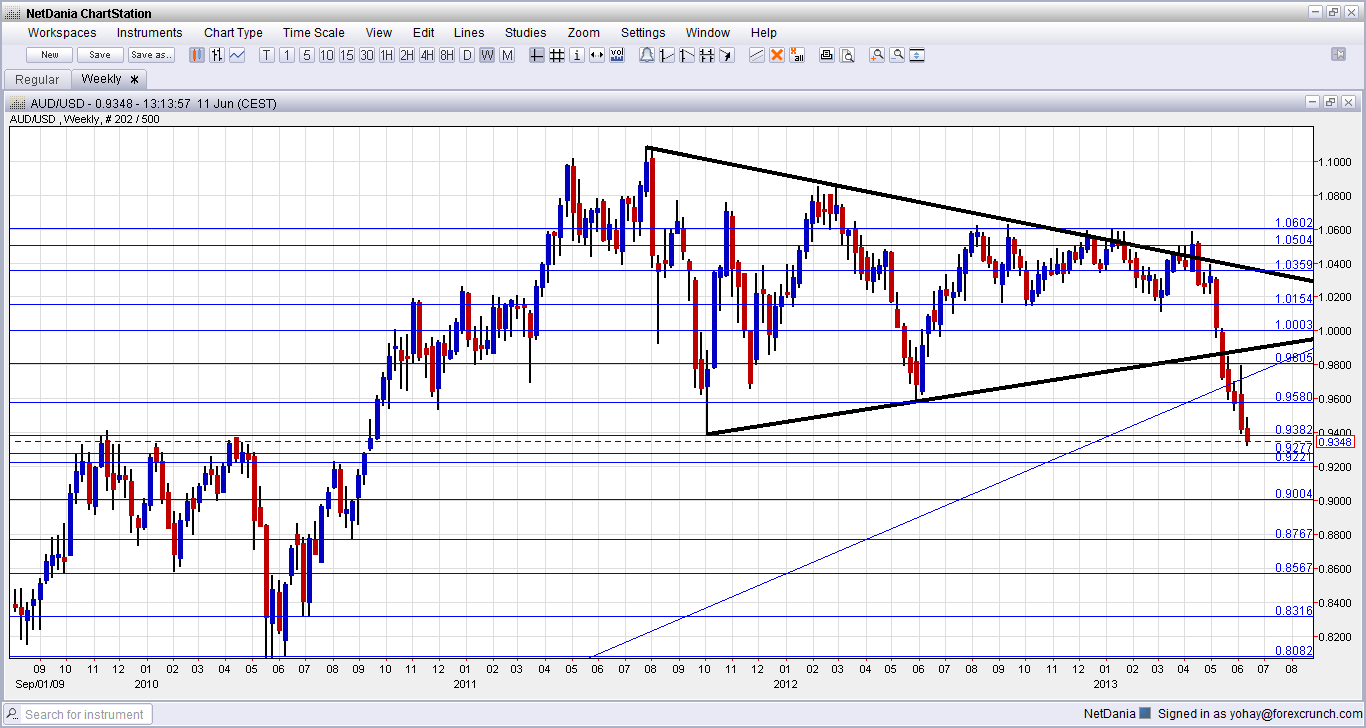1366x728 pixels.
Task: Click the Save workspace button
Action: pyautogui.click(x=100, y=55)
